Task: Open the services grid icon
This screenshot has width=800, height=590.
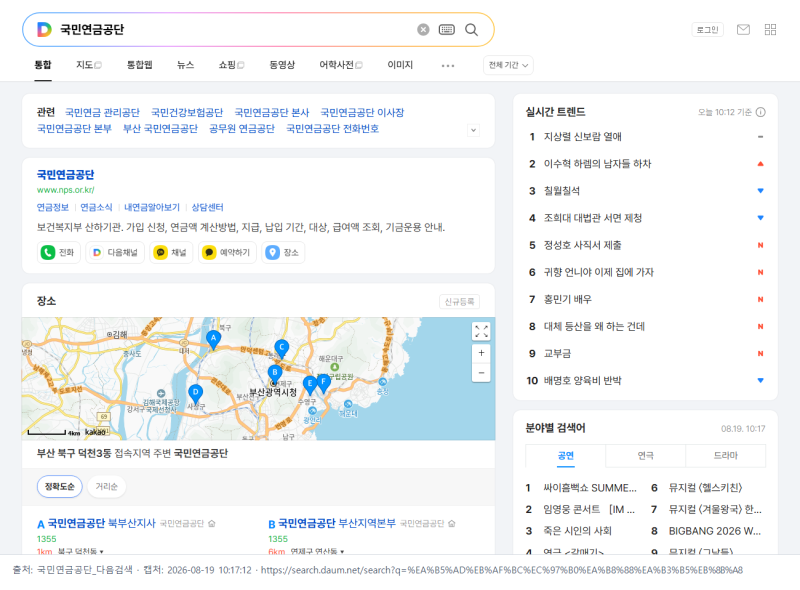Action: coord(770,30)
